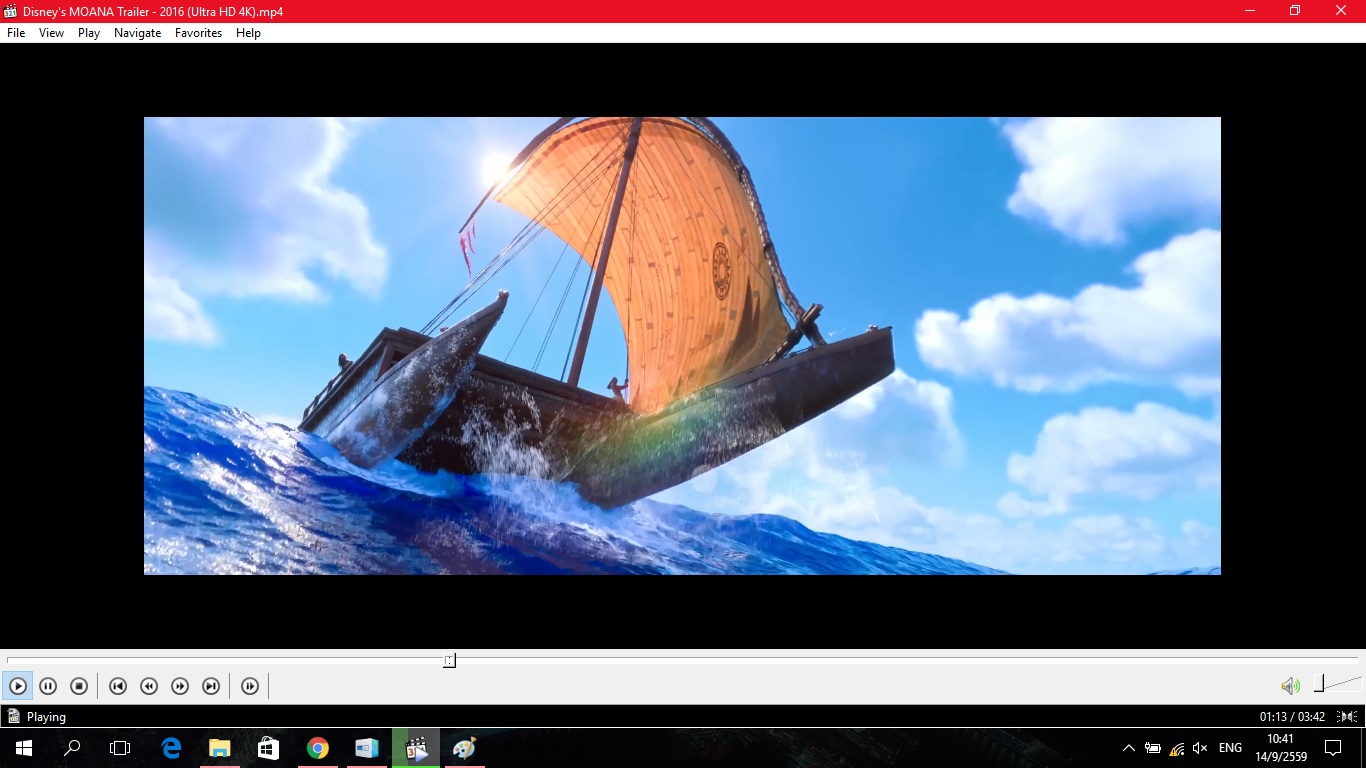Open the View menu
This screenshot has width=1366, height=768.
[x=51, y=33]
